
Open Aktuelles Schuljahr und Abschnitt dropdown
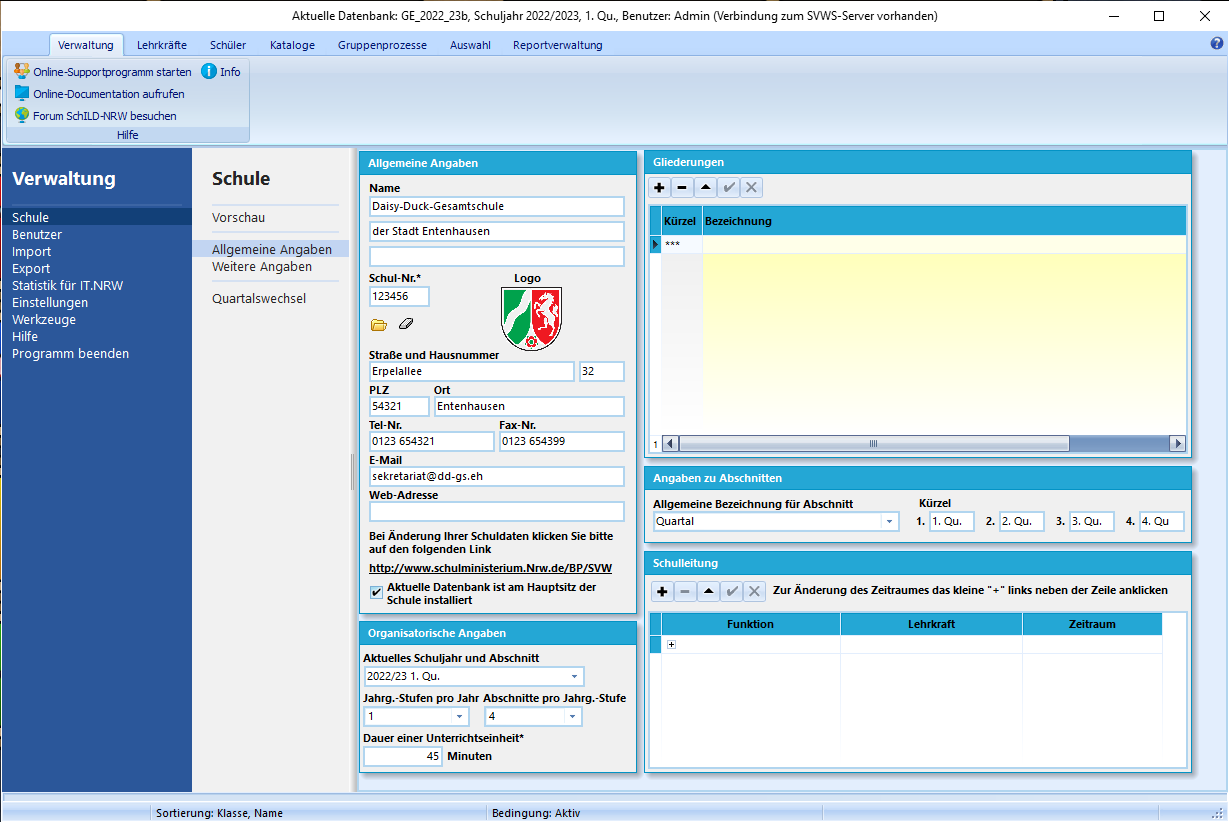click(575, 676)
